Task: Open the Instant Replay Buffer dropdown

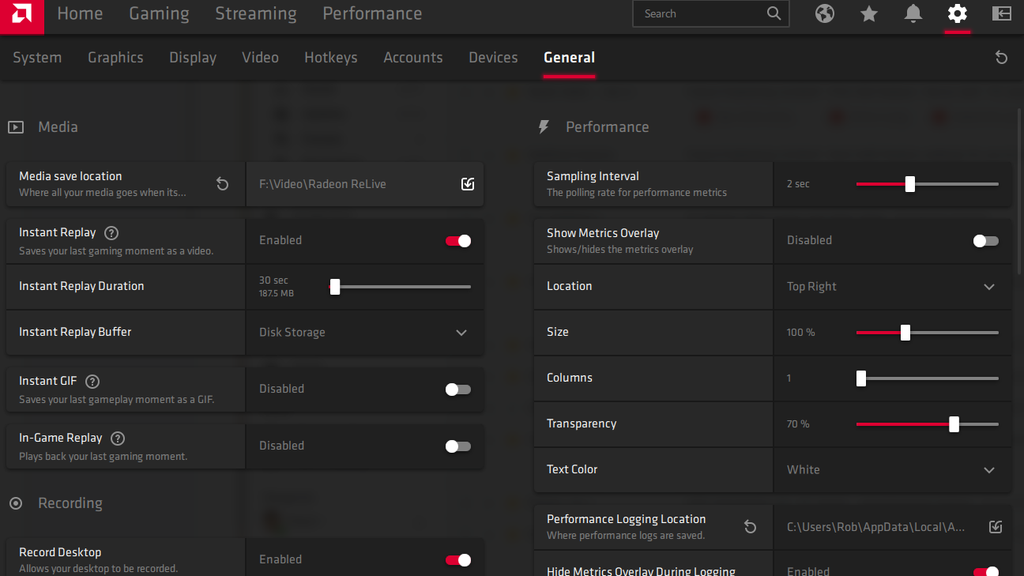Action: 461,332
